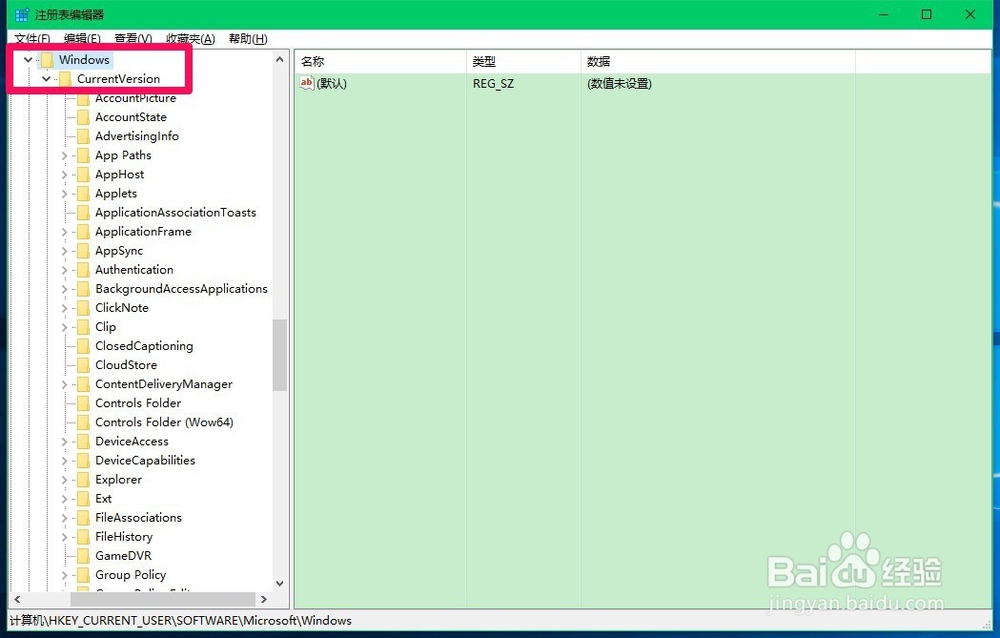Open the 编辑(E) menu
The width and height of the screenshot is (1000, 638).
click(x=82, y=39)
